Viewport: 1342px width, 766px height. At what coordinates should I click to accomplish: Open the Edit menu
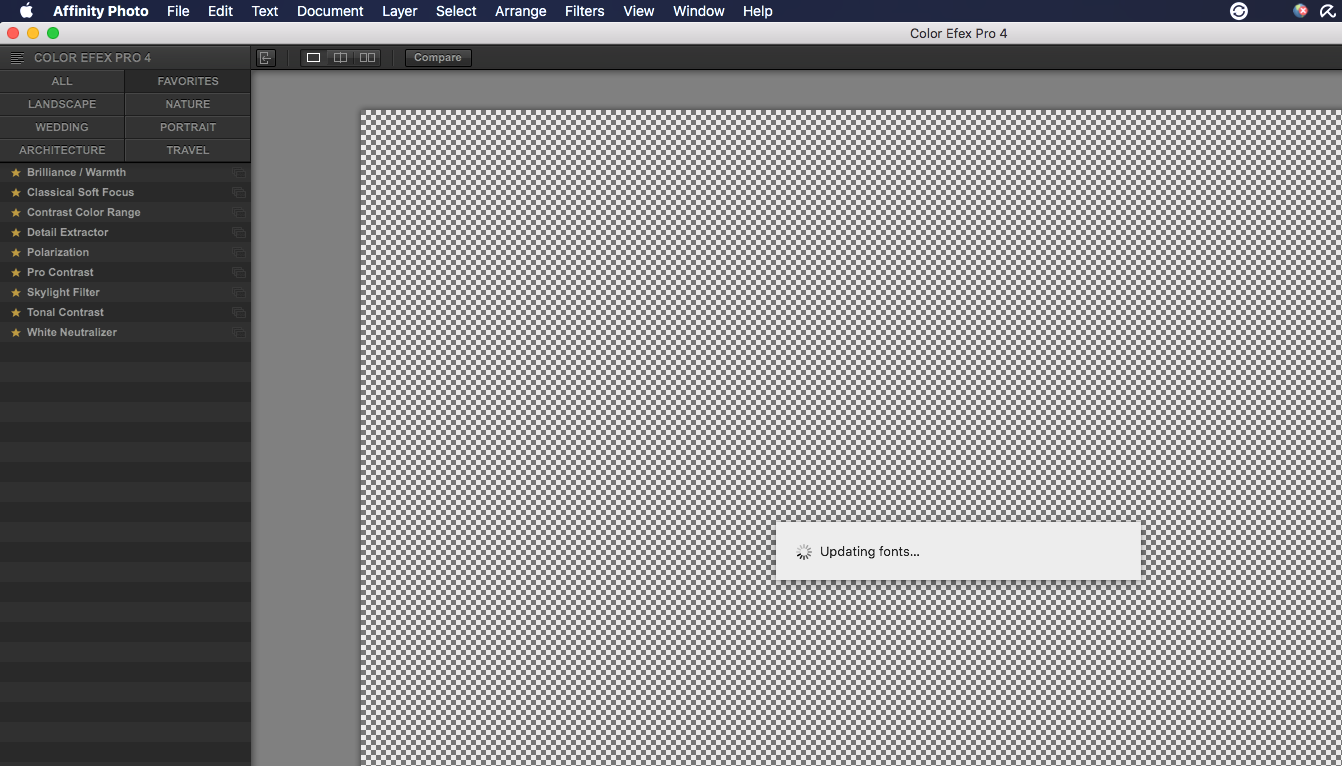point(220,11)
